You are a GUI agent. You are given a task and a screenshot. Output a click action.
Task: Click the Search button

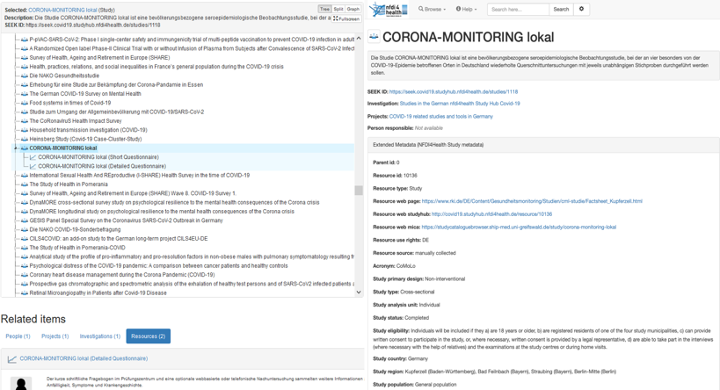click(561, 9)
